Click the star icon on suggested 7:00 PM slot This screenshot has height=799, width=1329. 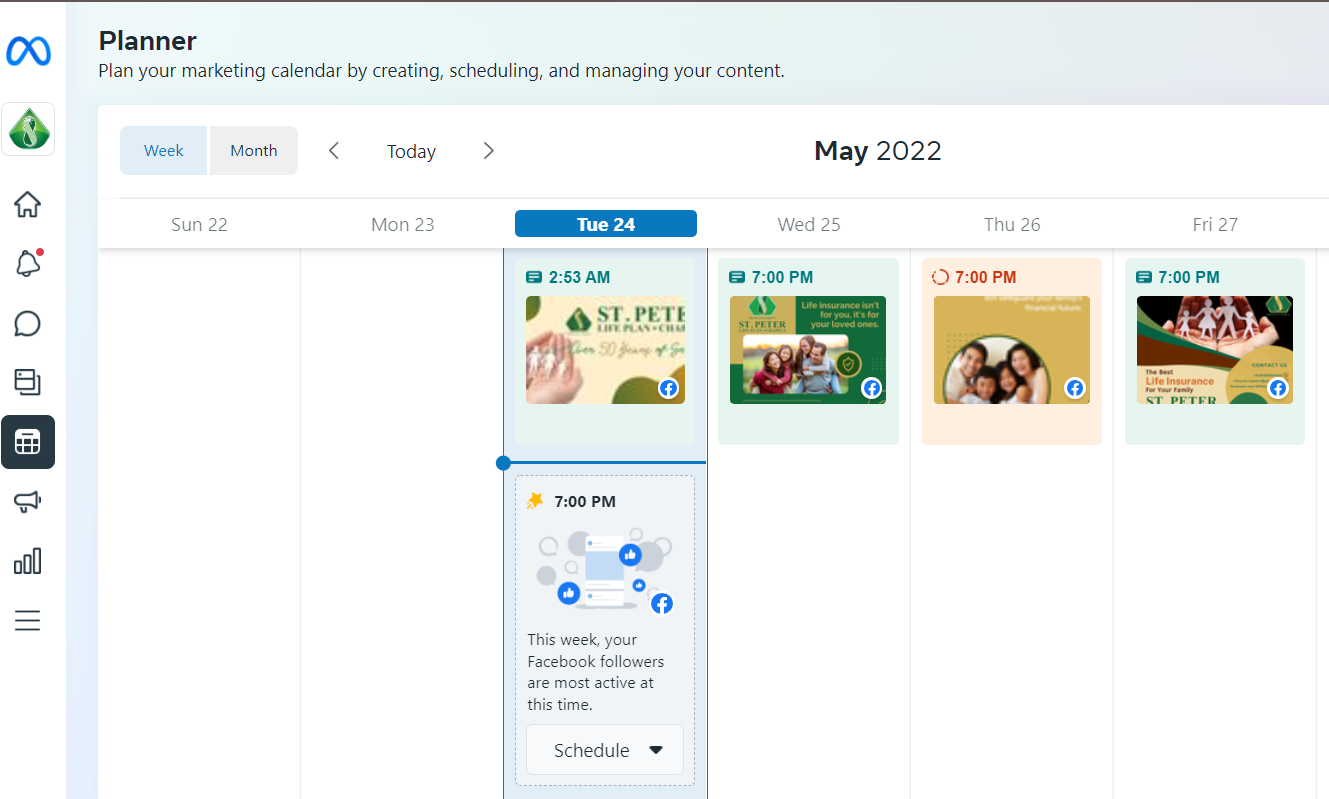click(x=535, y=500)
